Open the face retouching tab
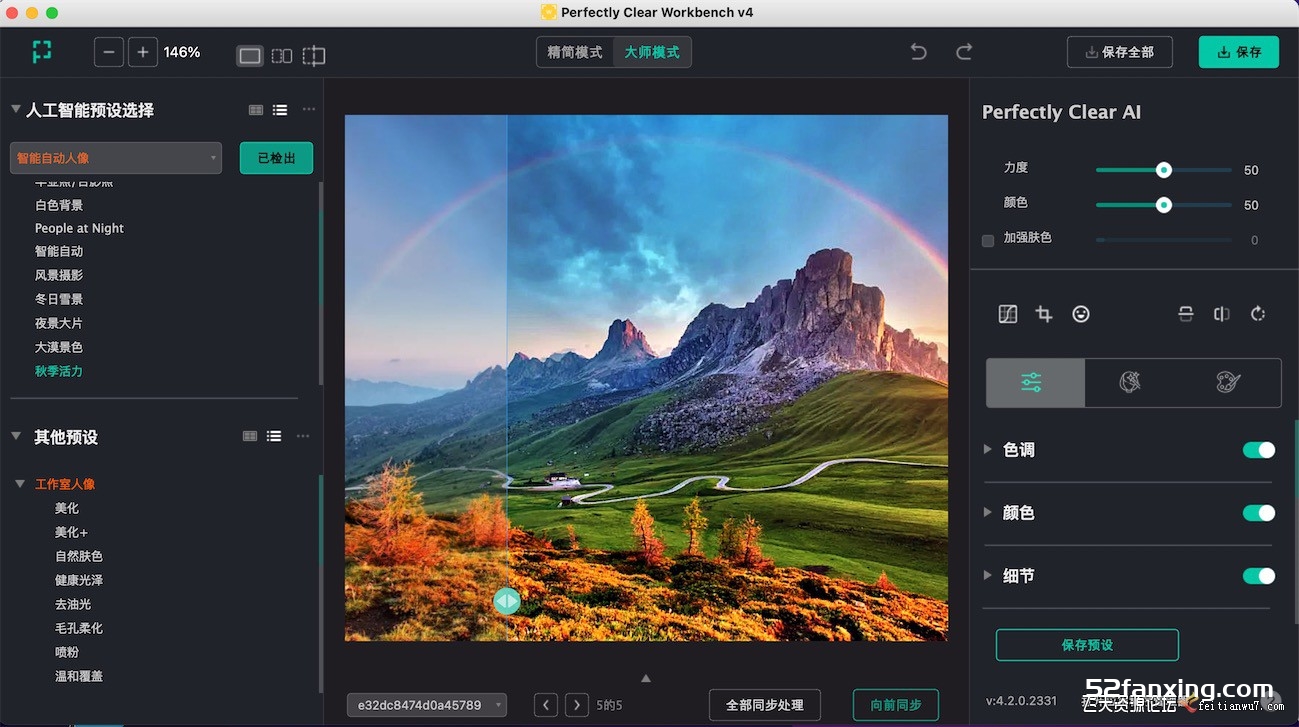 pos(1130,383)
